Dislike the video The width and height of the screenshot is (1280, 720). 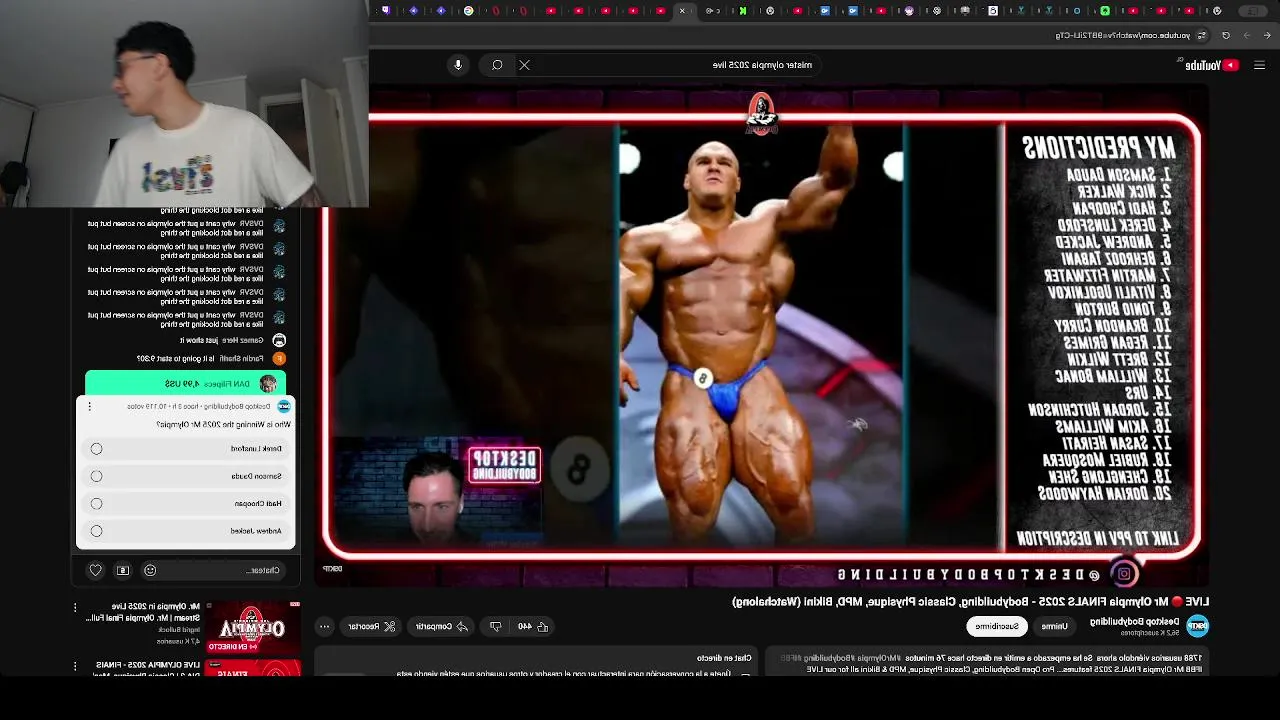496,627
